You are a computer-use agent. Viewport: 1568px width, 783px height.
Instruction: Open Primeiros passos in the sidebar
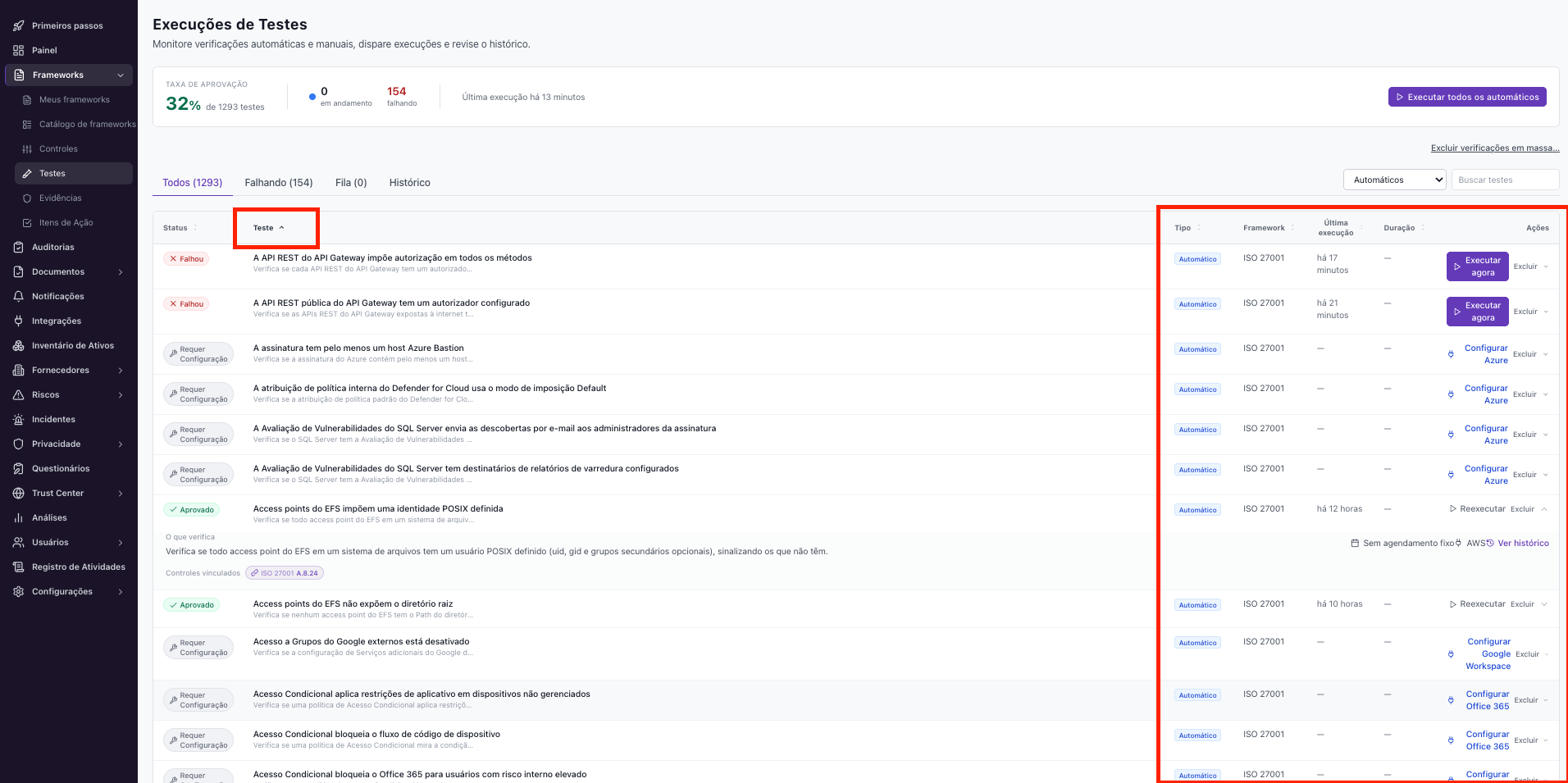(x=67, y=25)
